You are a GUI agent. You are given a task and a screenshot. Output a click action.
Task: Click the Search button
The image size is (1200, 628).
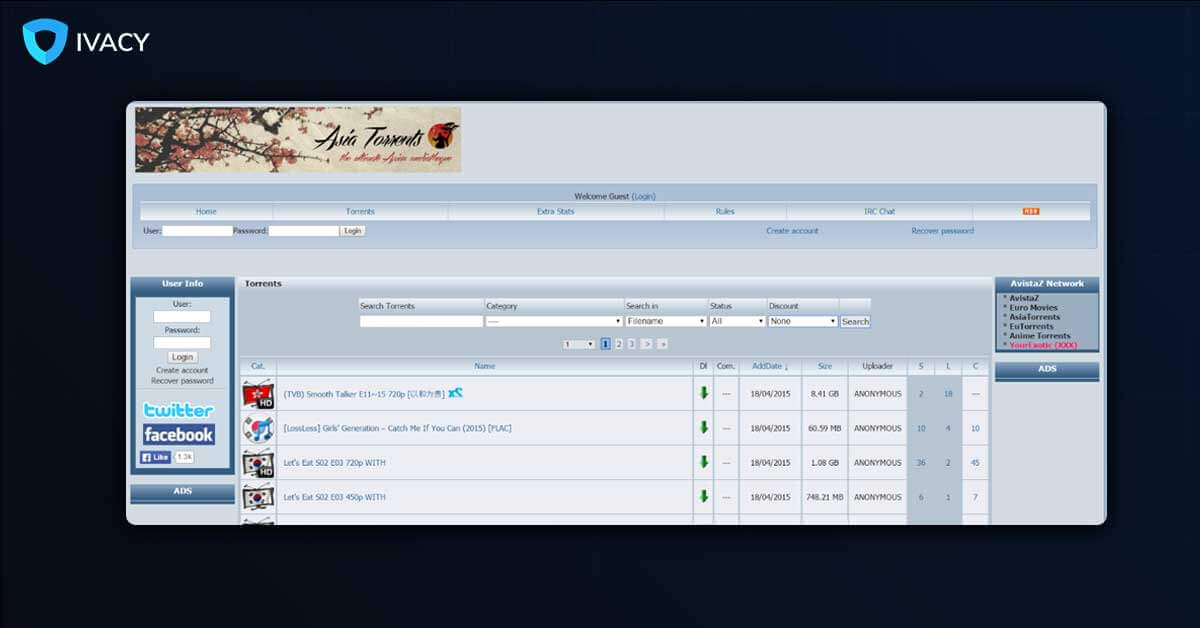pos(855,321)
